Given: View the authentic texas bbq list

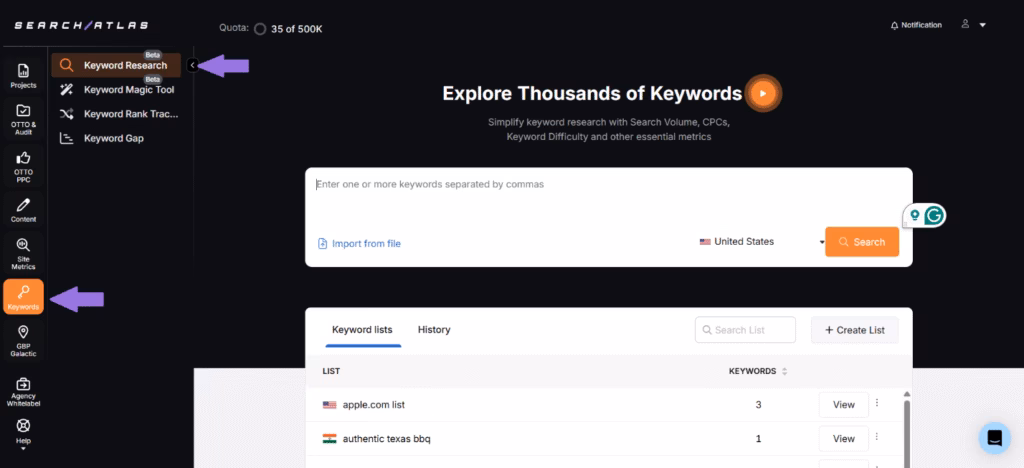Looking at the screenshot, I should click(x=844, y=439).
